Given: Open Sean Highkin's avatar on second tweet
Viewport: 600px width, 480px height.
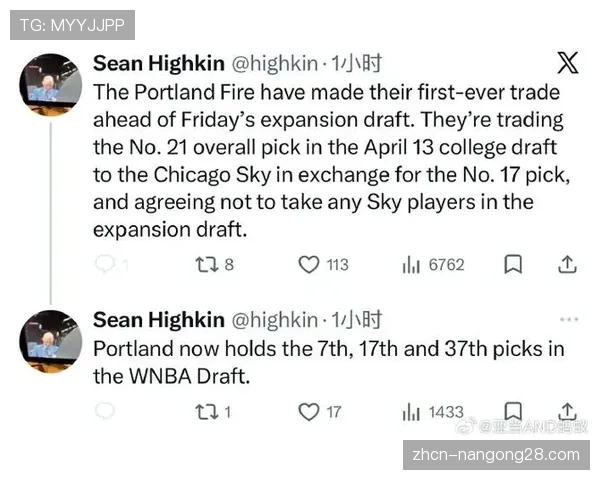Looking at the screenshot, I should 50,342.
